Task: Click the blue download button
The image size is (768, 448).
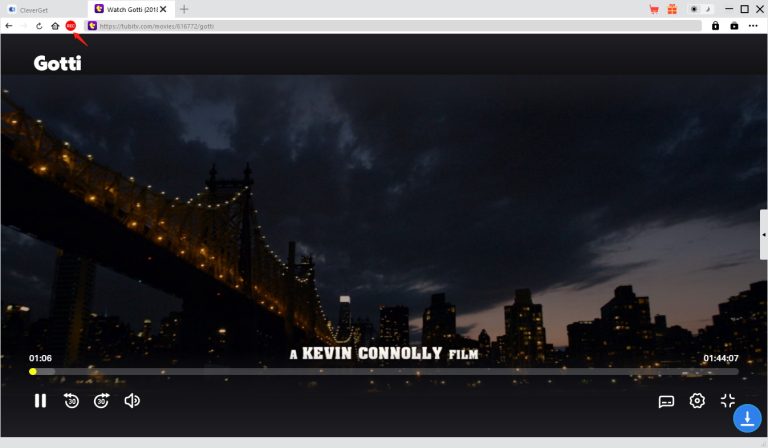Action: coord(747,418)
